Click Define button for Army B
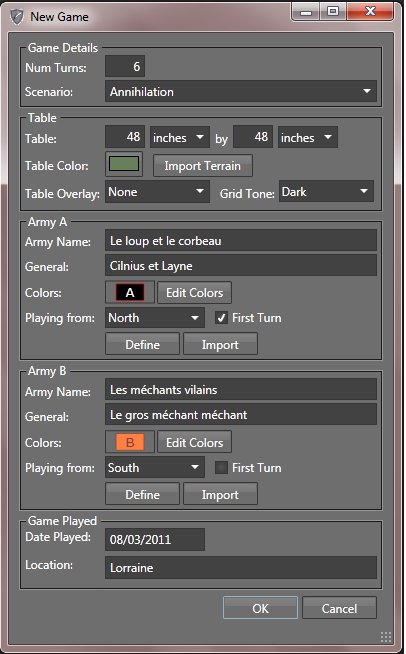 click(x=142, y=494)
